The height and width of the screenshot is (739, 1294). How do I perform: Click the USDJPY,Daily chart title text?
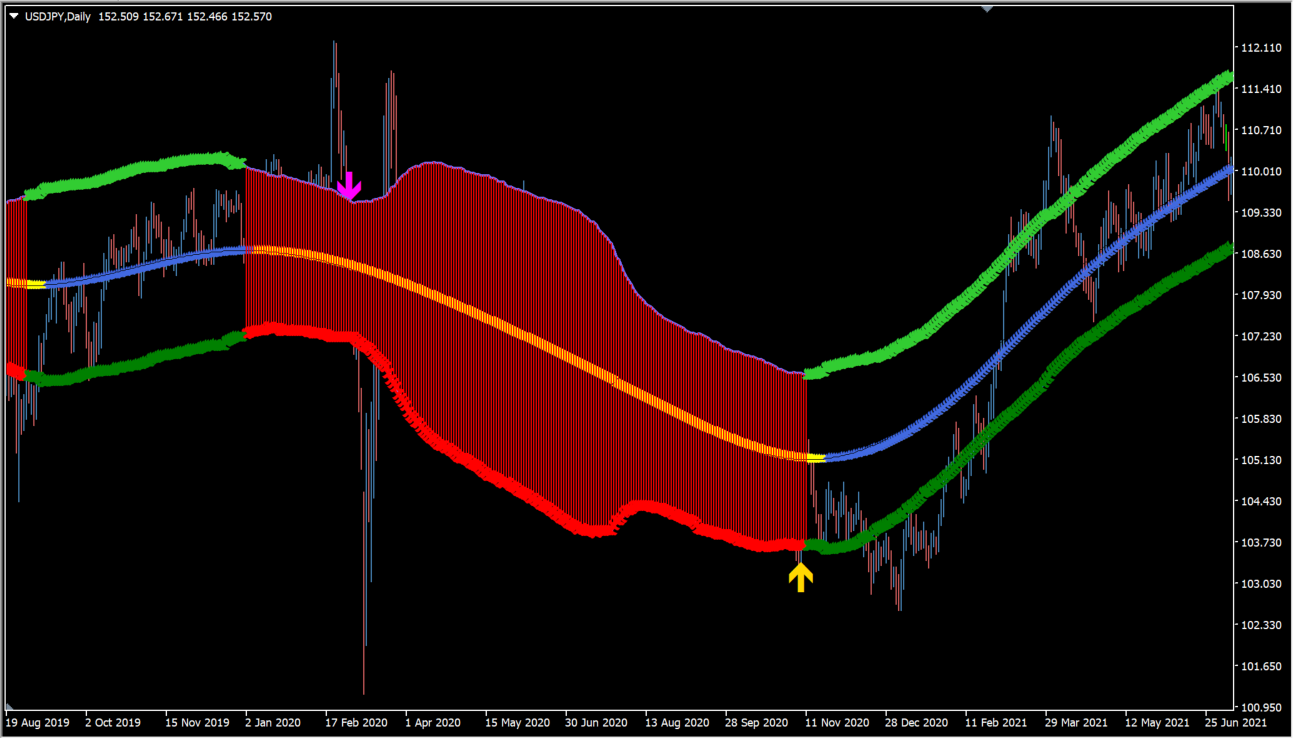[58, 17]
